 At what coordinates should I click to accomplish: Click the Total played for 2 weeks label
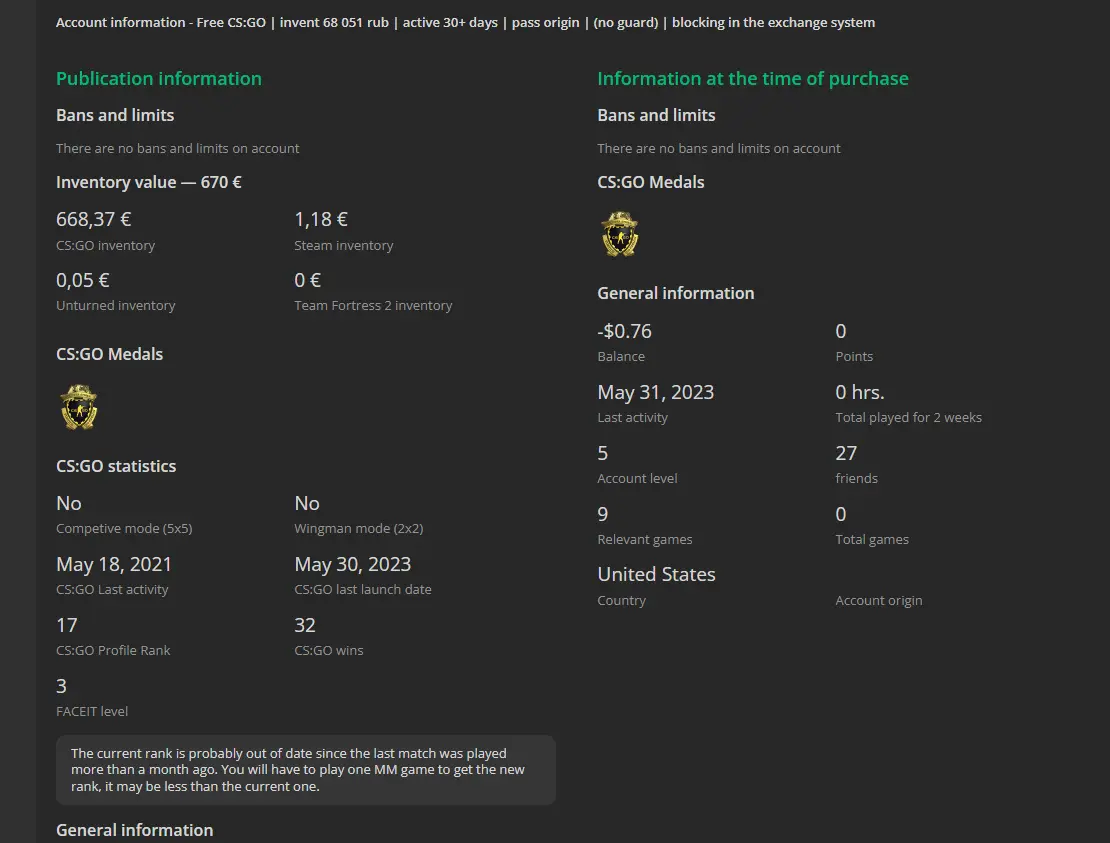tap(908, 418)
